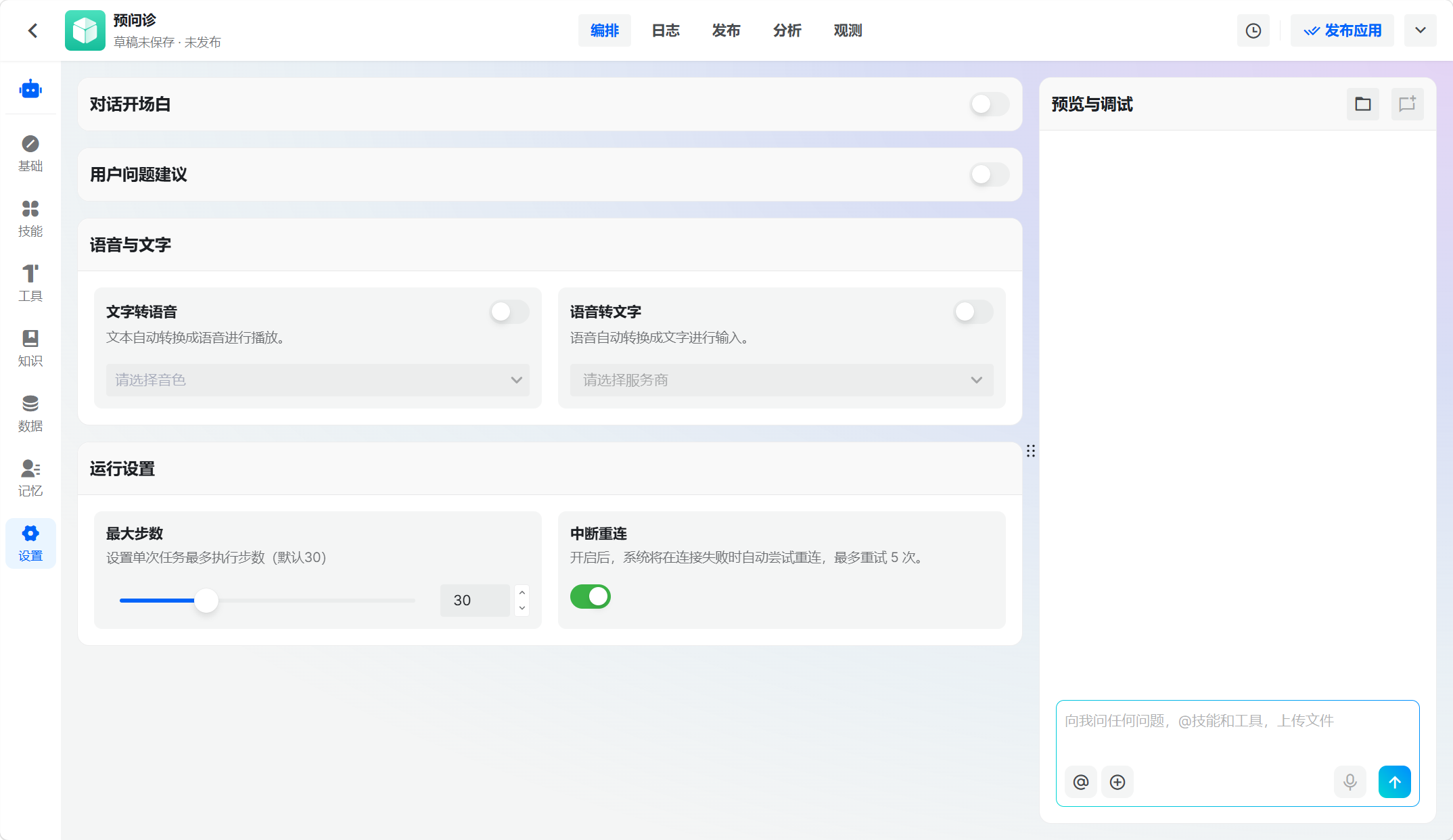Send message with the arrow button
Image resolution: width=1453 pixels, height=840 pixels.
tap(1395, 782)
